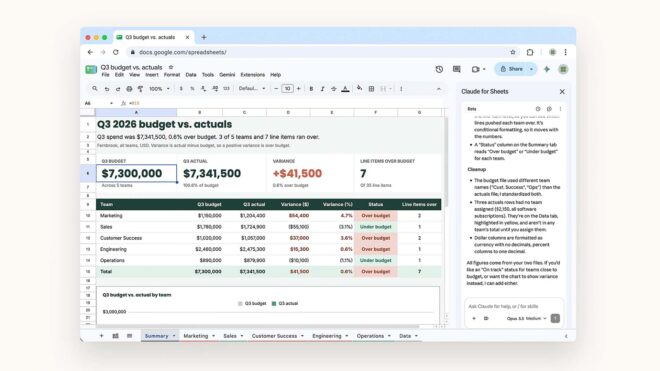Open the Summary tab dropdown arrow
660x371 pixels.
[174, 336]
